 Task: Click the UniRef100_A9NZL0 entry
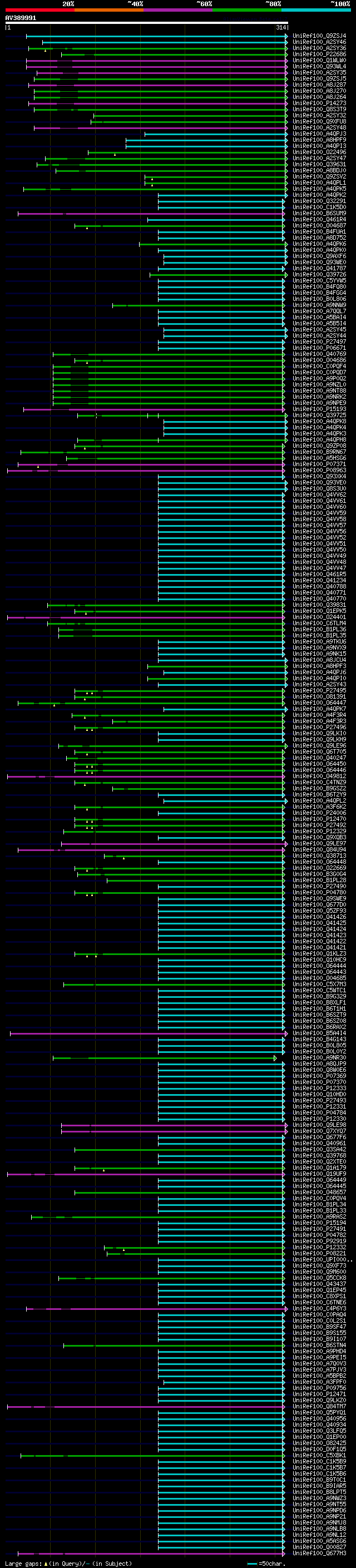(319, 385)
